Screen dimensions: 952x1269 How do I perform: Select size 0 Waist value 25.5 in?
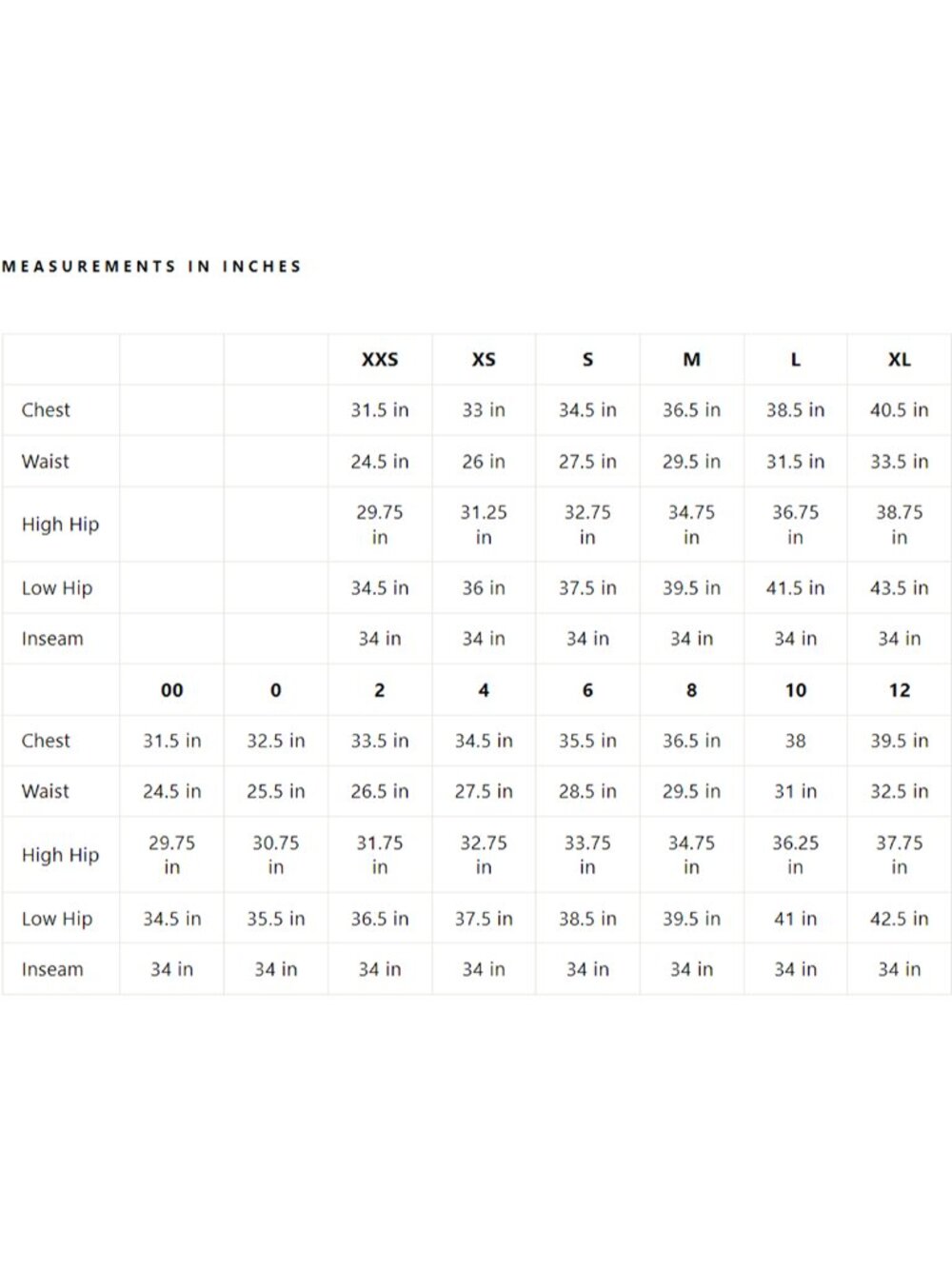pos(276,791)
